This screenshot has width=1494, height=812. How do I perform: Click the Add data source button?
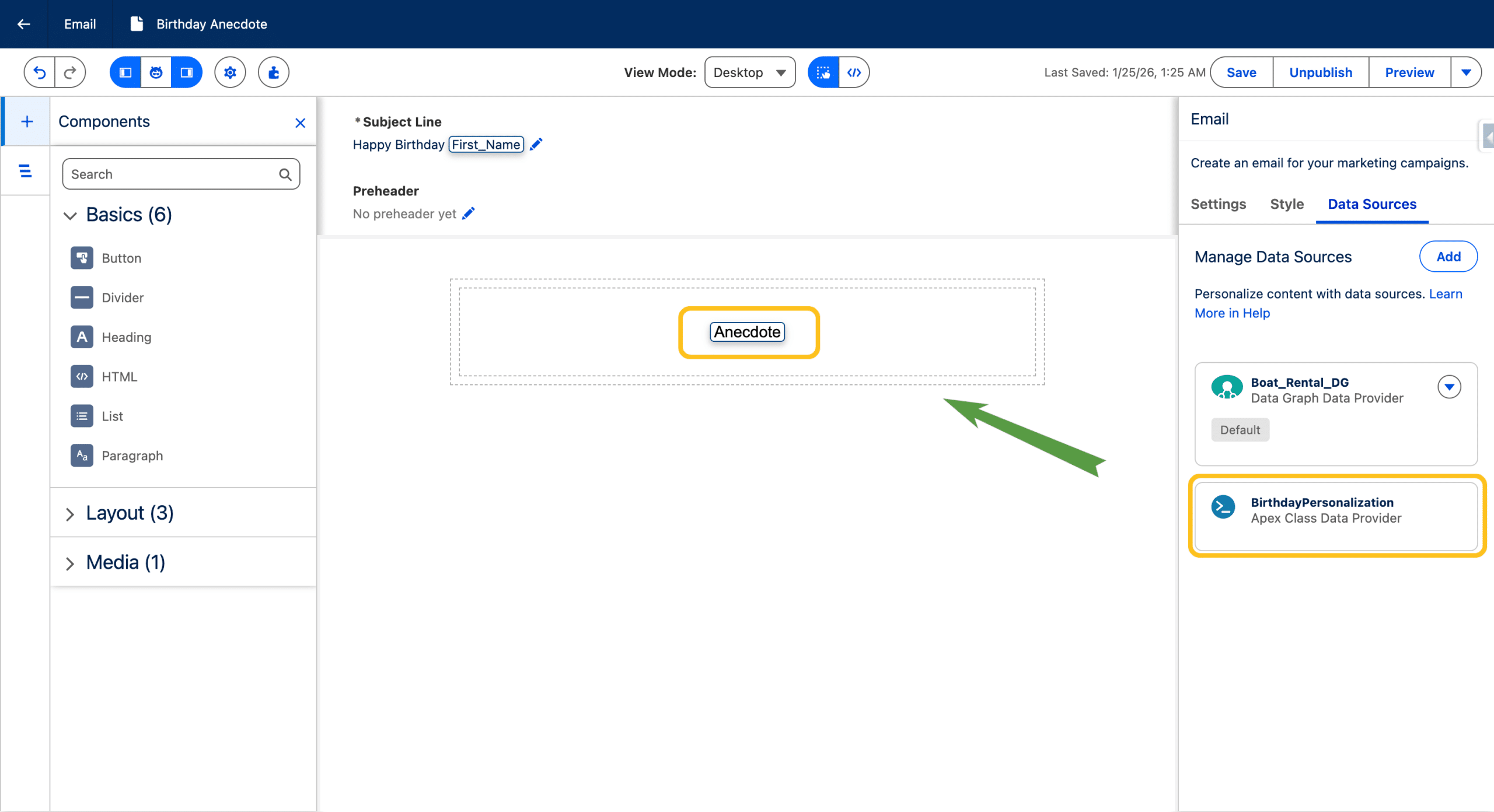tap(1448, 257)
